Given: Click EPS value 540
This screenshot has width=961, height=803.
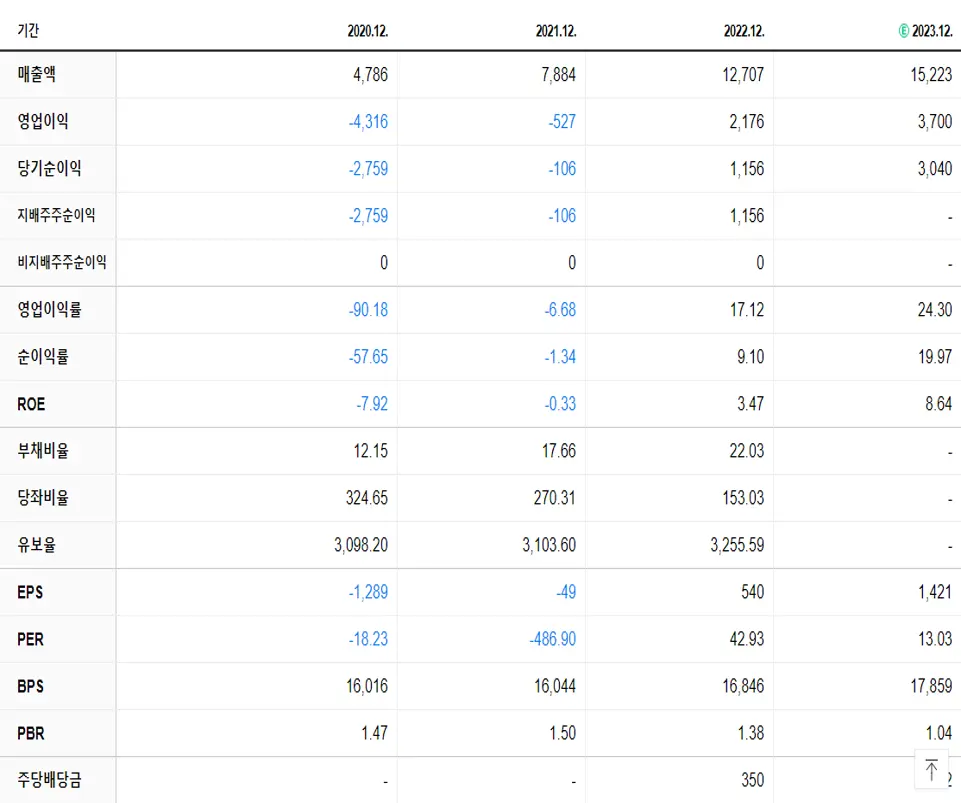Looking at the screenshot, I should point(753,592).
